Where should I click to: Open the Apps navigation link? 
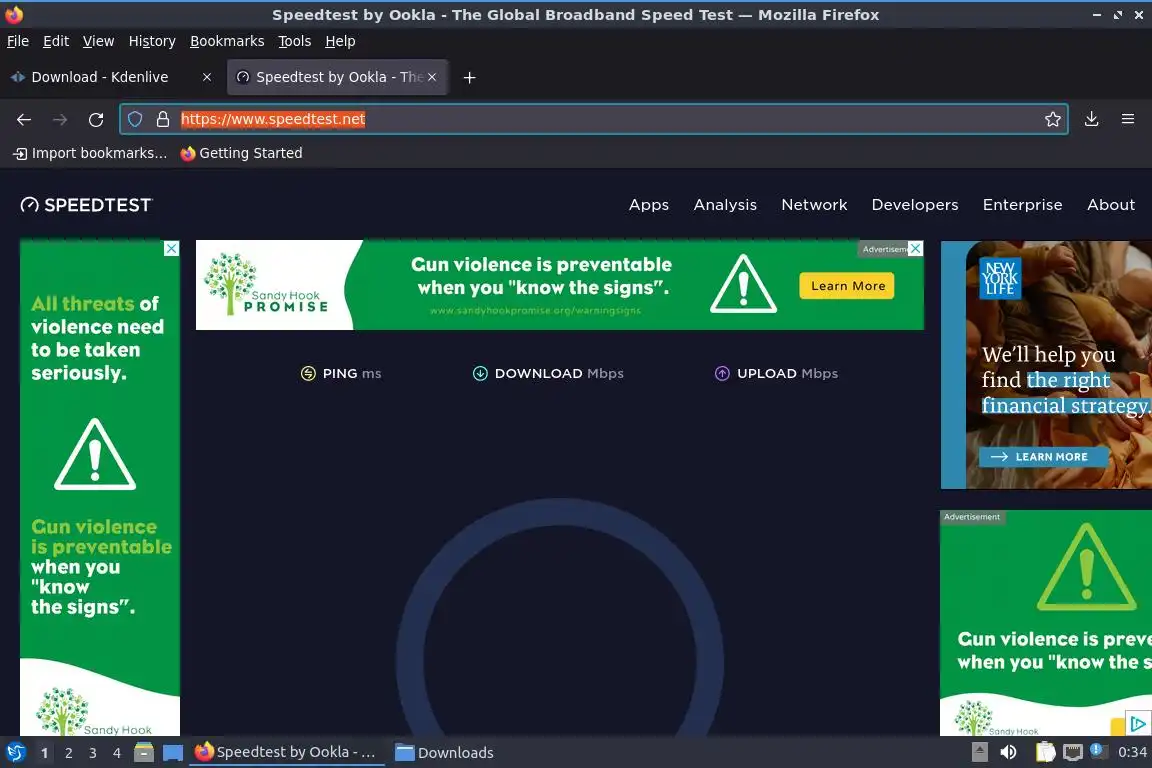(649, 205)
